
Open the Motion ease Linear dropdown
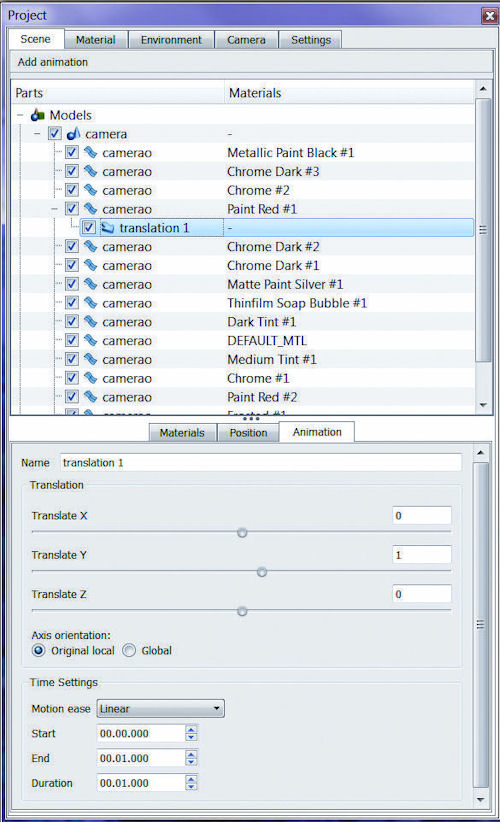(161, 709)
